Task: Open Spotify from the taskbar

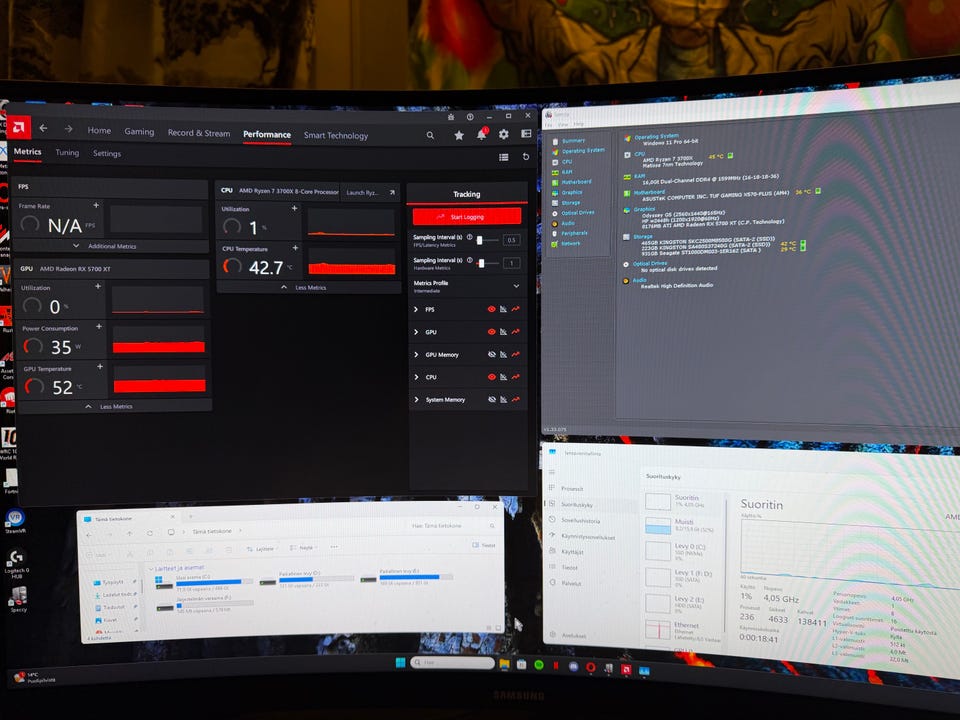Action: [x=539, y=665]
